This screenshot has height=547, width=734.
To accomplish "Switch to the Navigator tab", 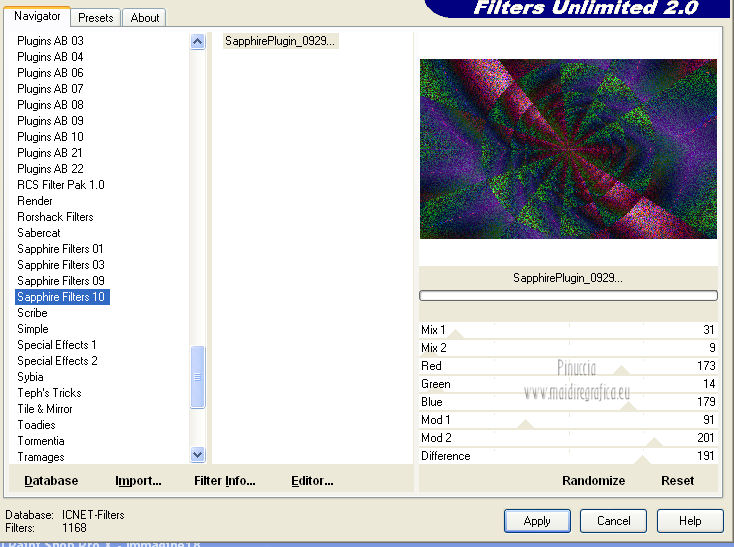I will click(37, 16).
